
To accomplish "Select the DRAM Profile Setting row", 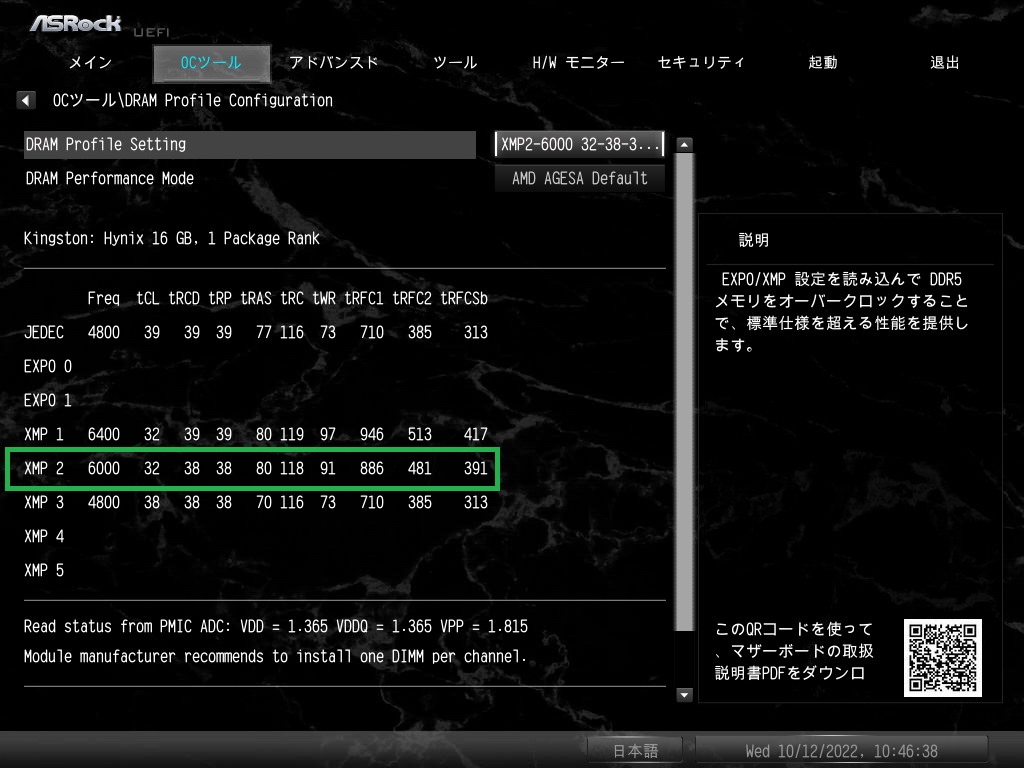I will point(249,144).
